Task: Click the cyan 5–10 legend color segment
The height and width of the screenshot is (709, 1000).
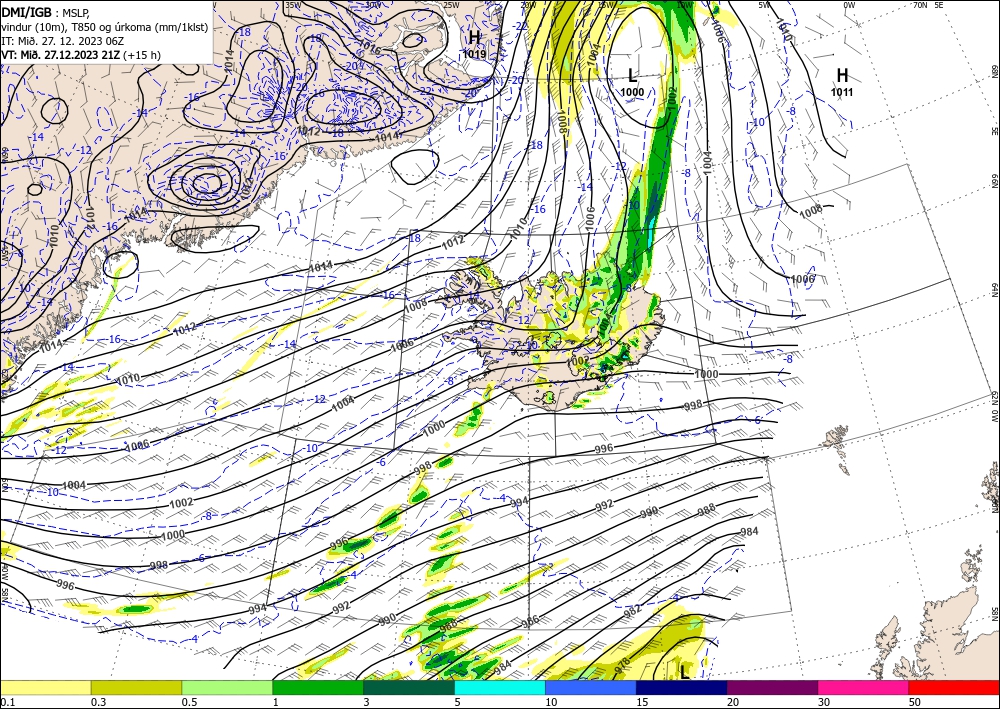Action: click(x=500, y=687)
